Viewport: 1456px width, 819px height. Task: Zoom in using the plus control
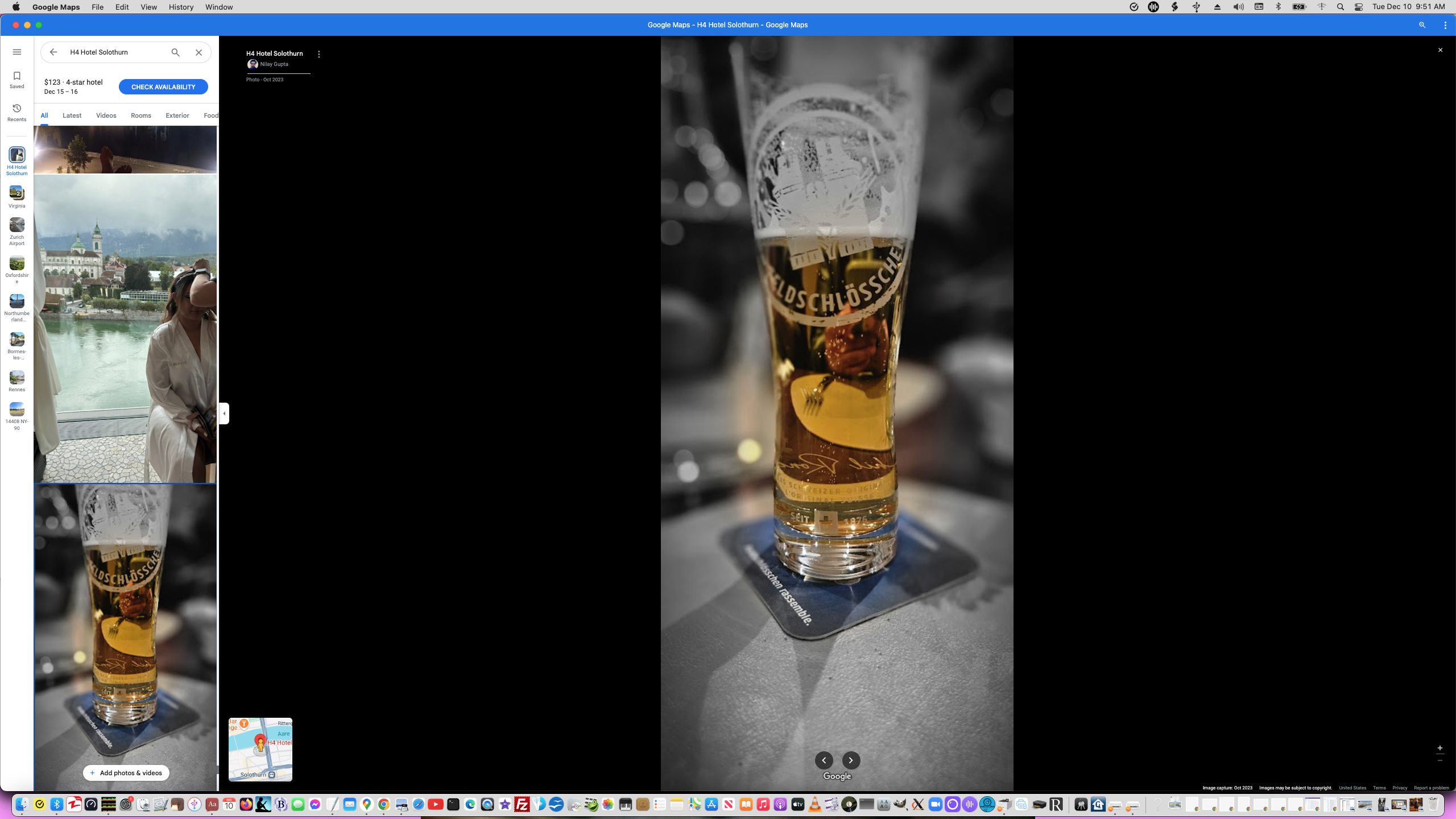coord(1440,748)
